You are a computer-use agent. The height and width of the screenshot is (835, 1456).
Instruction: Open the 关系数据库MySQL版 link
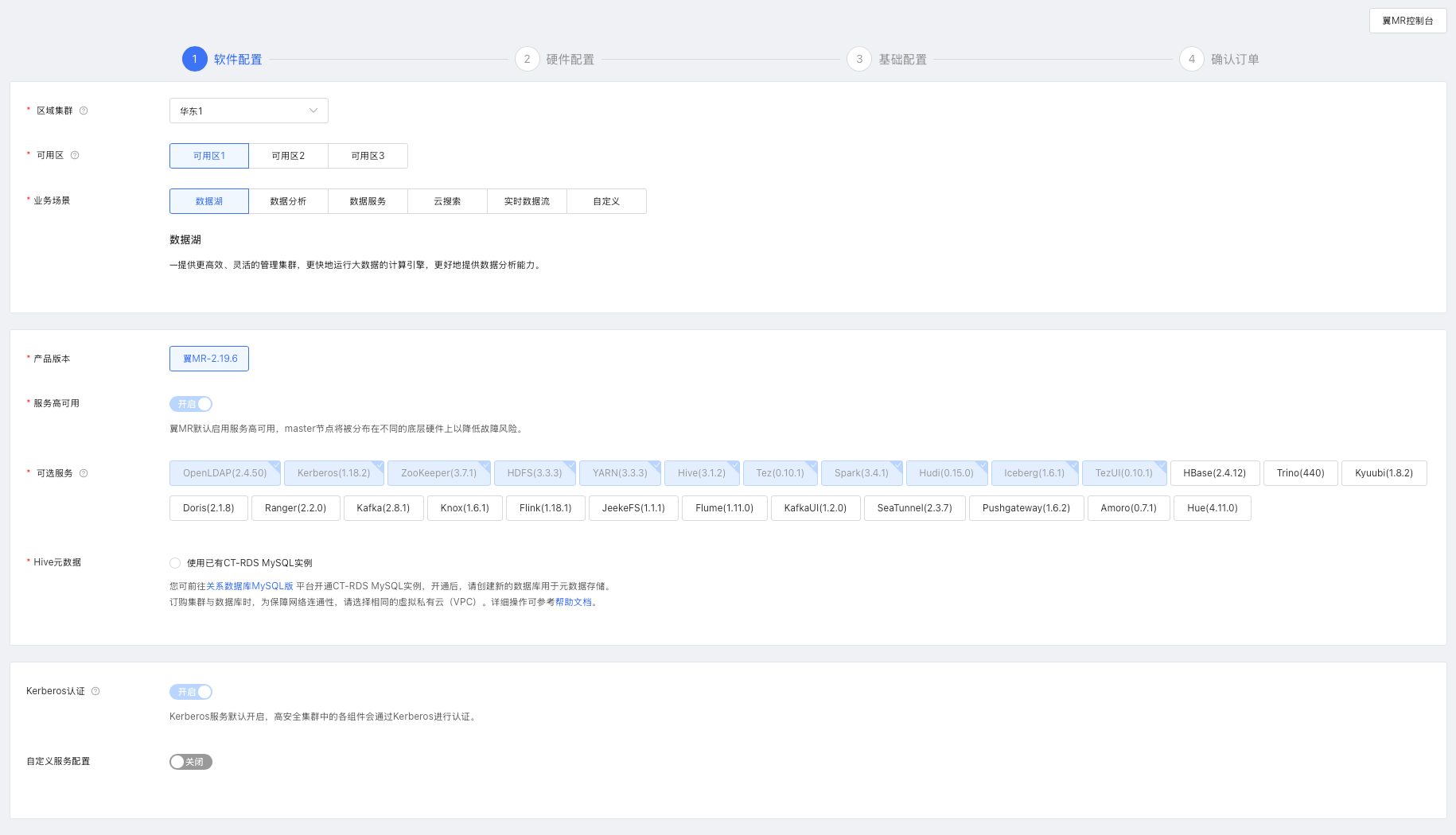click(x=249, y=586)
